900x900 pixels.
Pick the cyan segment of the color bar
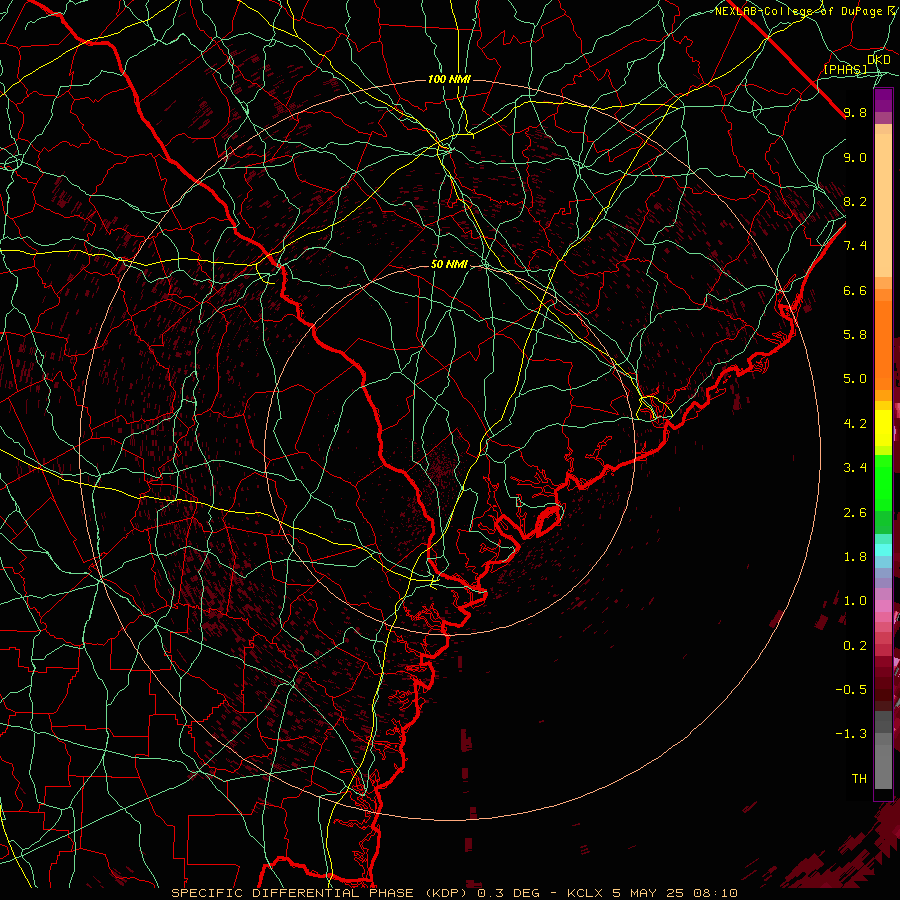(883, 550)
